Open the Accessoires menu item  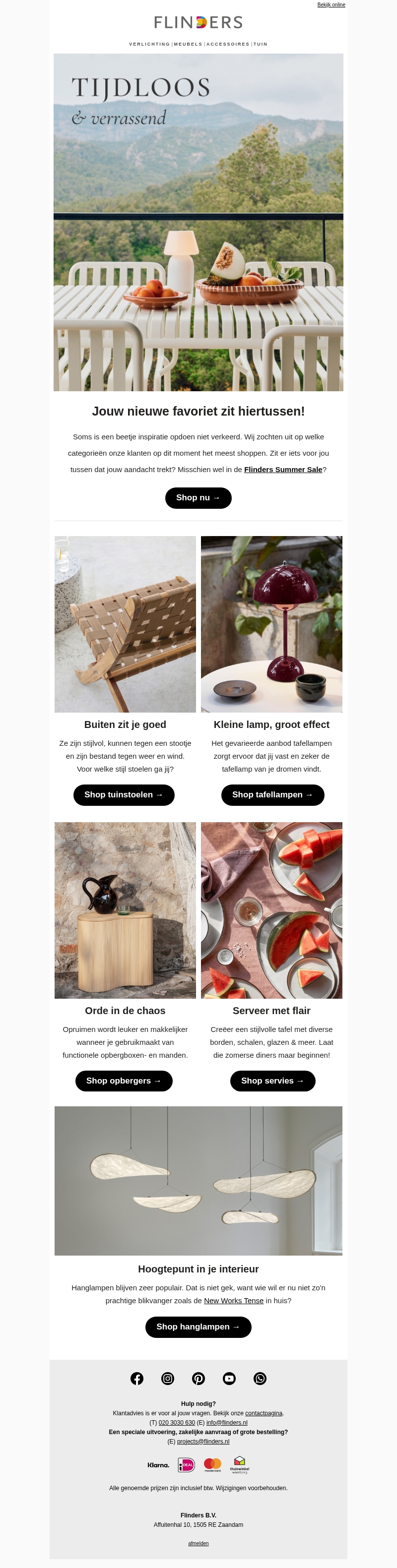(228, 44)
